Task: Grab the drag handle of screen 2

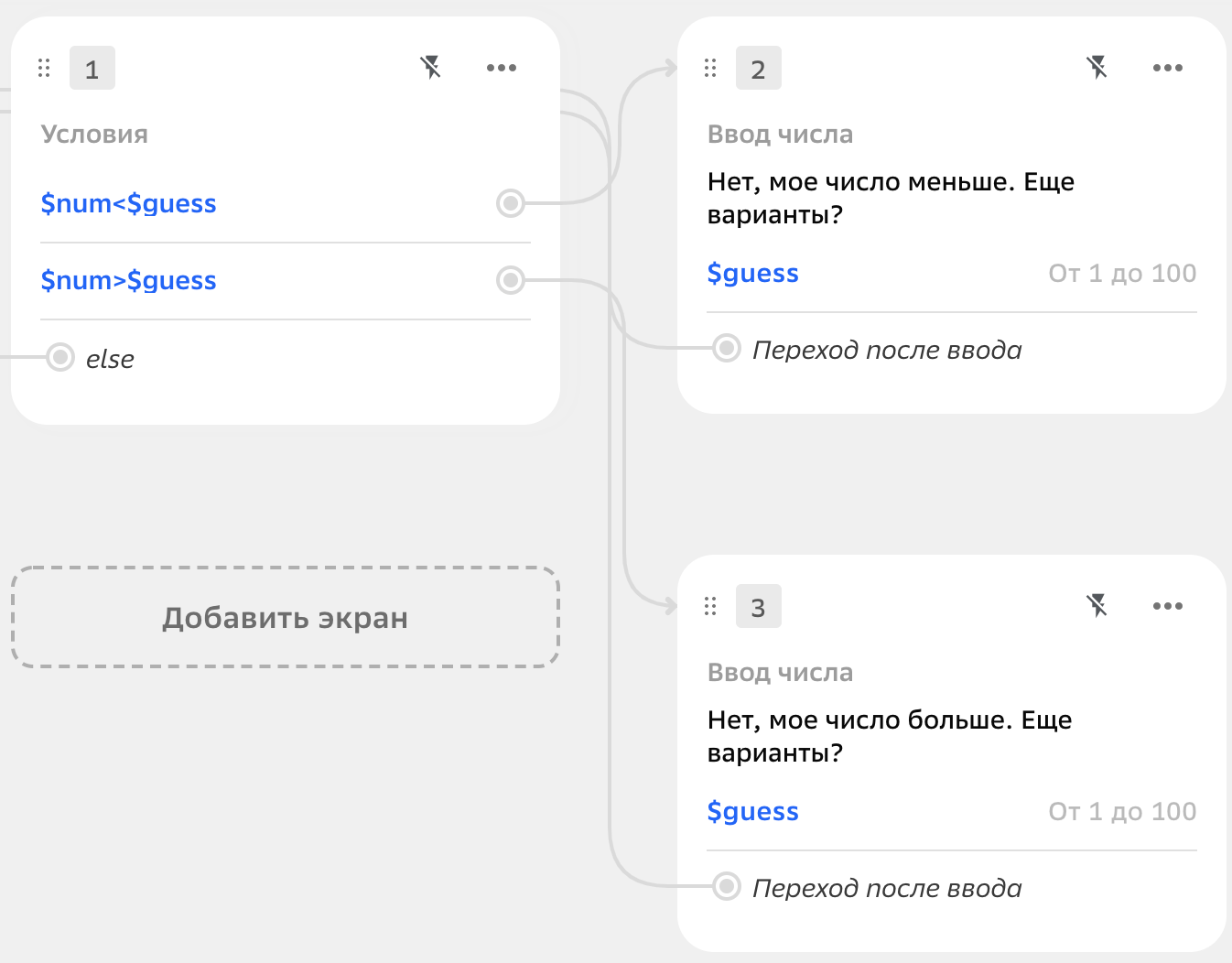Action: click(710, 68)
